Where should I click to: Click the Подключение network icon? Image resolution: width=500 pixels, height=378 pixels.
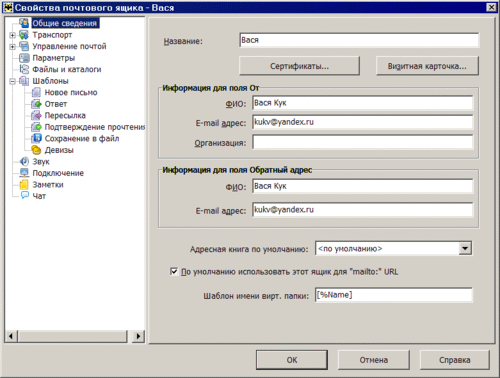[24, 173]
